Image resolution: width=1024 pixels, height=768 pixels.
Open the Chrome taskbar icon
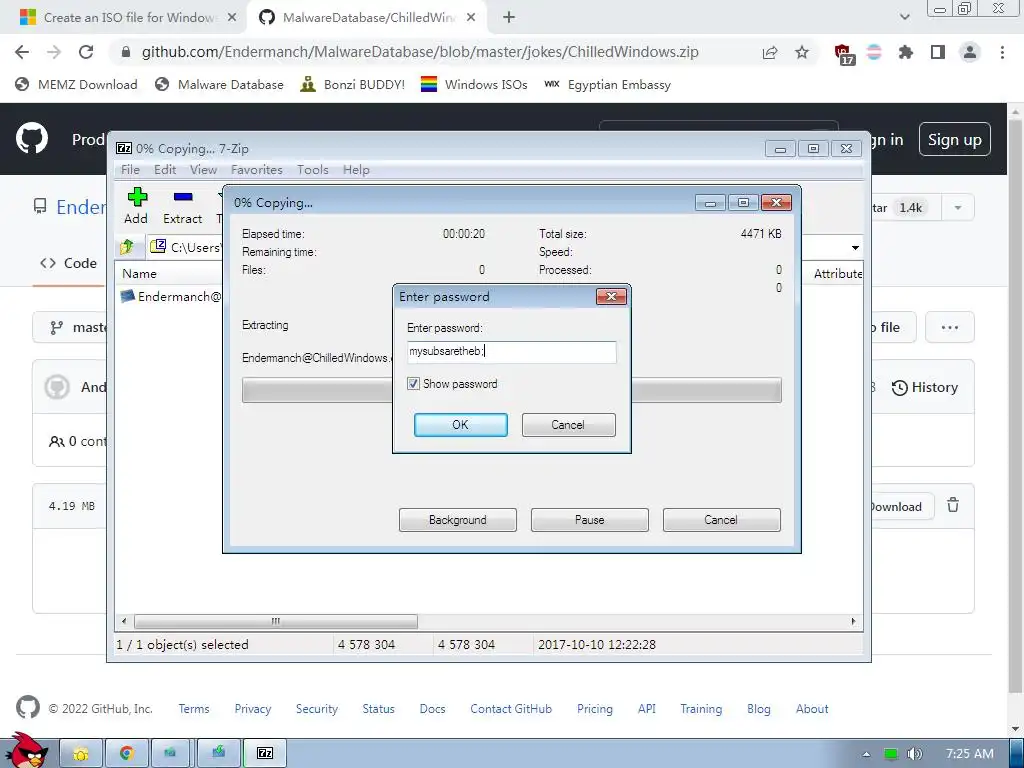[127, 753]
